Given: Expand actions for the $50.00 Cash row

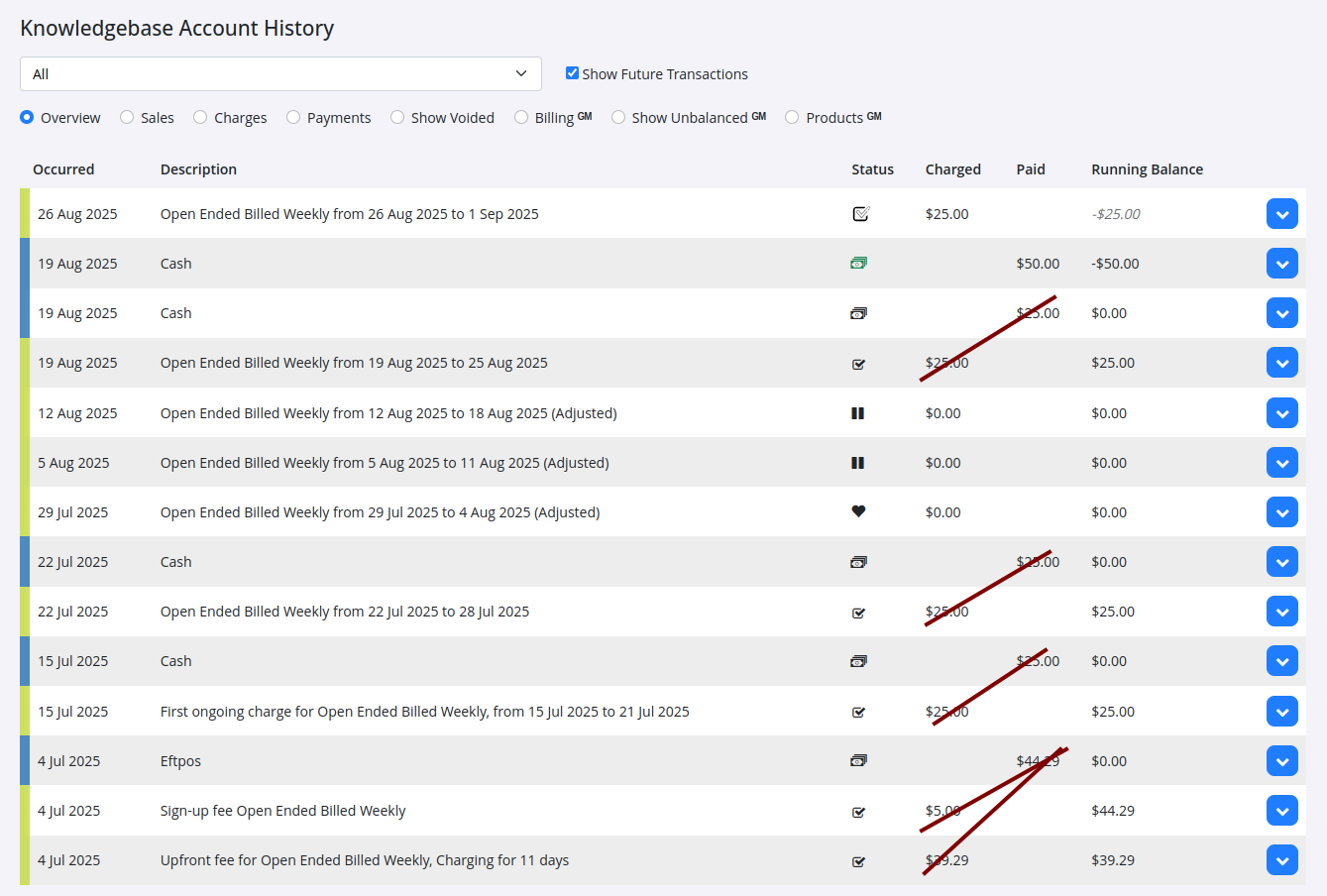Looking at the screenshot, I should point(1282,264).
